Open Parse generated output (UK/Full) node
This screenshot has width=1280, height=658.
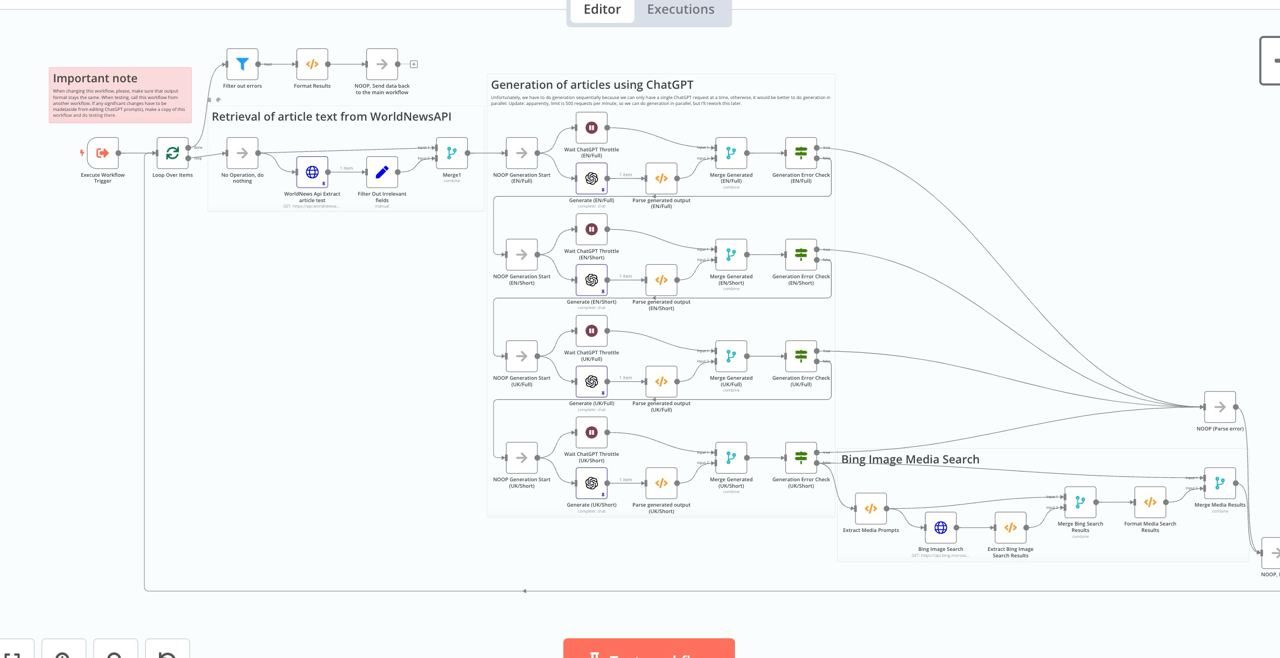(x=661, y=382)
